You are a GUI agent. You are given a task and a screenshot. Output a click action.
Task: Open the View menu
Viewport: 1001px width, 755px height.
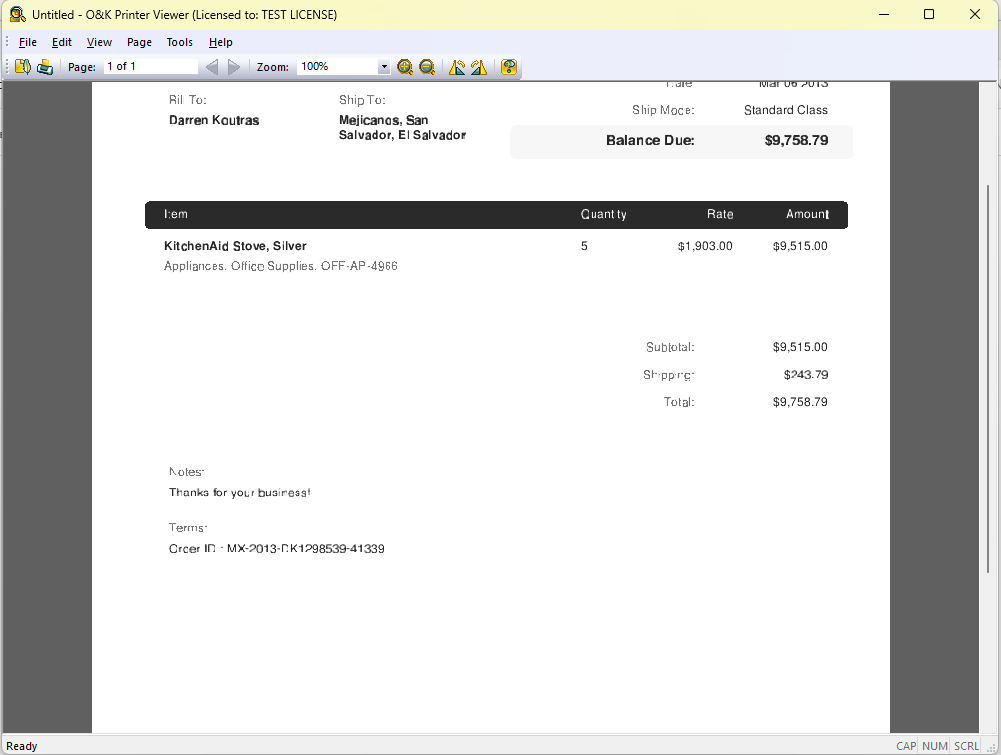[x=99, y=42]
